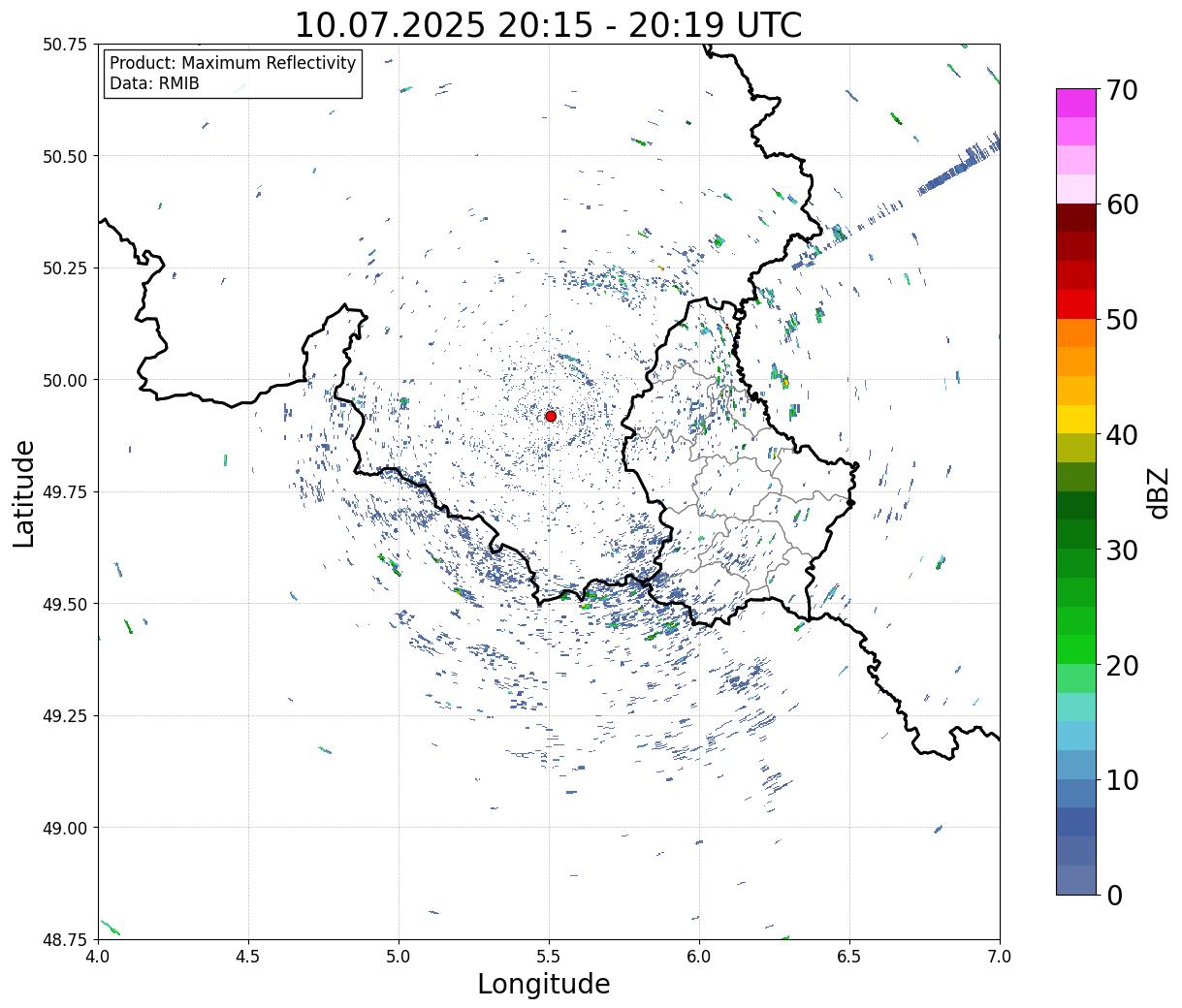1182x1008 pixels.
Task: Click the colorbar tick label 50
Action: point(1122,320)
